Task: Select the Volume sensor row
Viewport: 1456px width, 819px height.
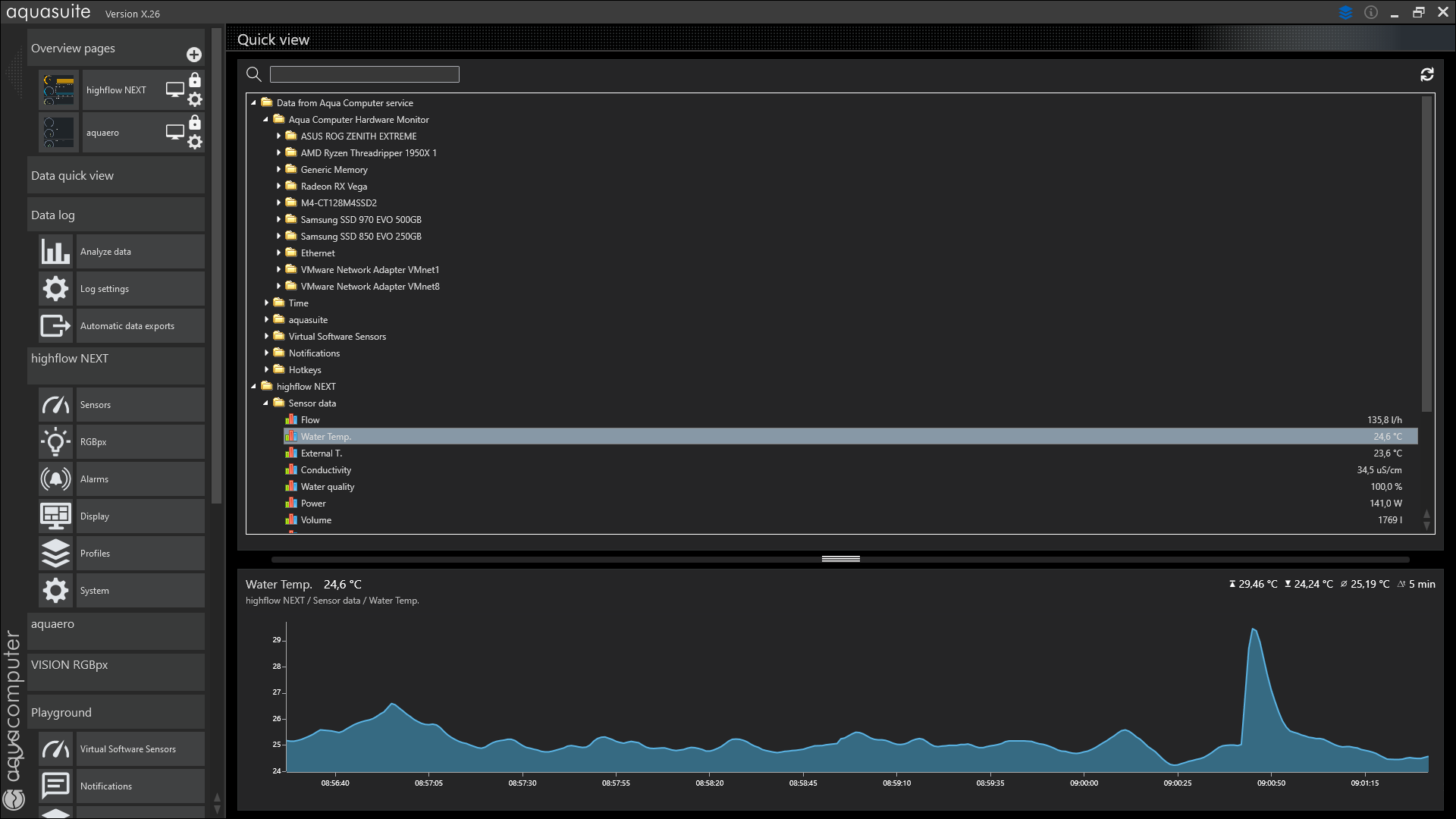Action: [850, 520]
